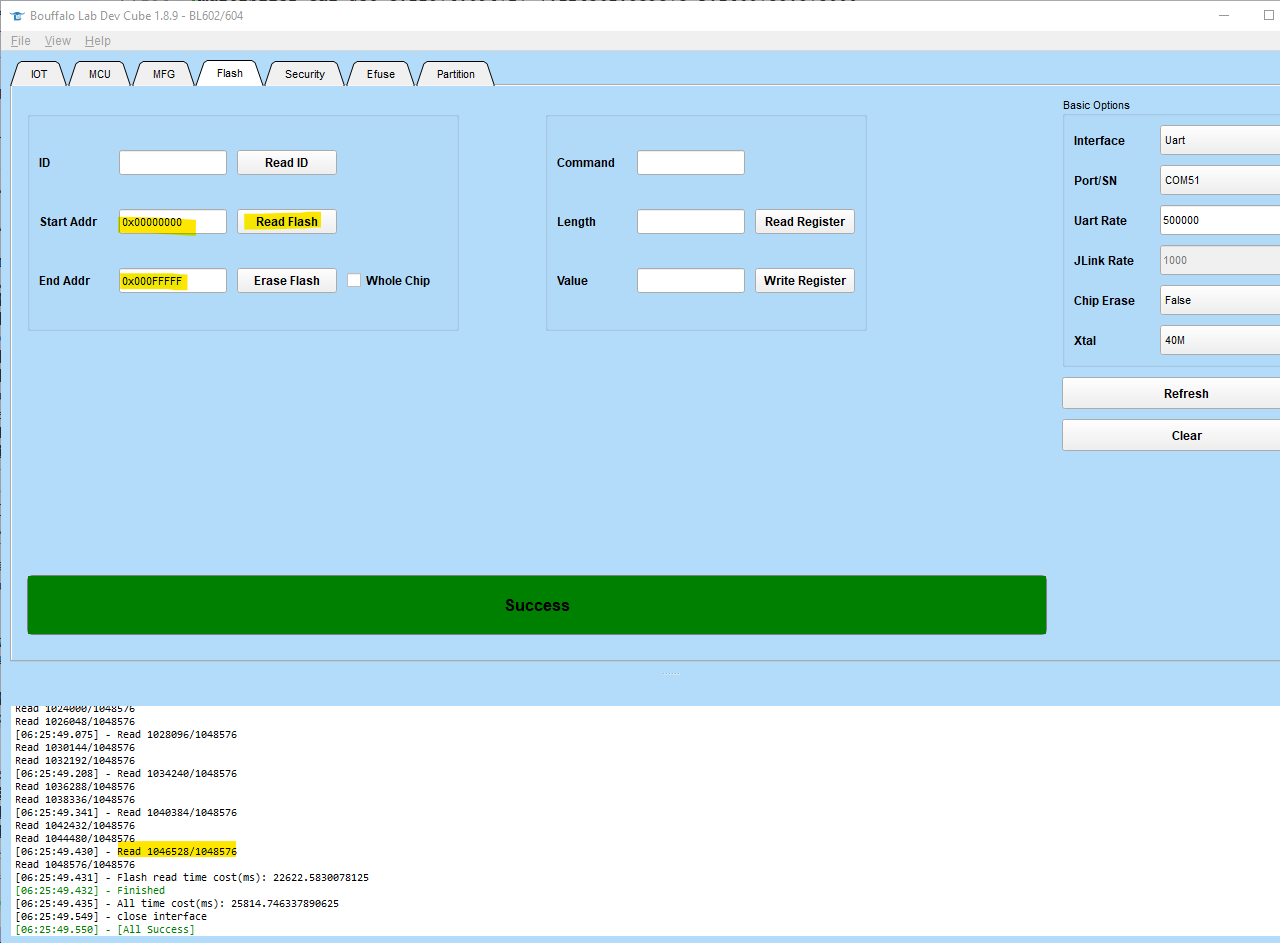Click the 'Basic Options' group label

[x=1096, y=105]
